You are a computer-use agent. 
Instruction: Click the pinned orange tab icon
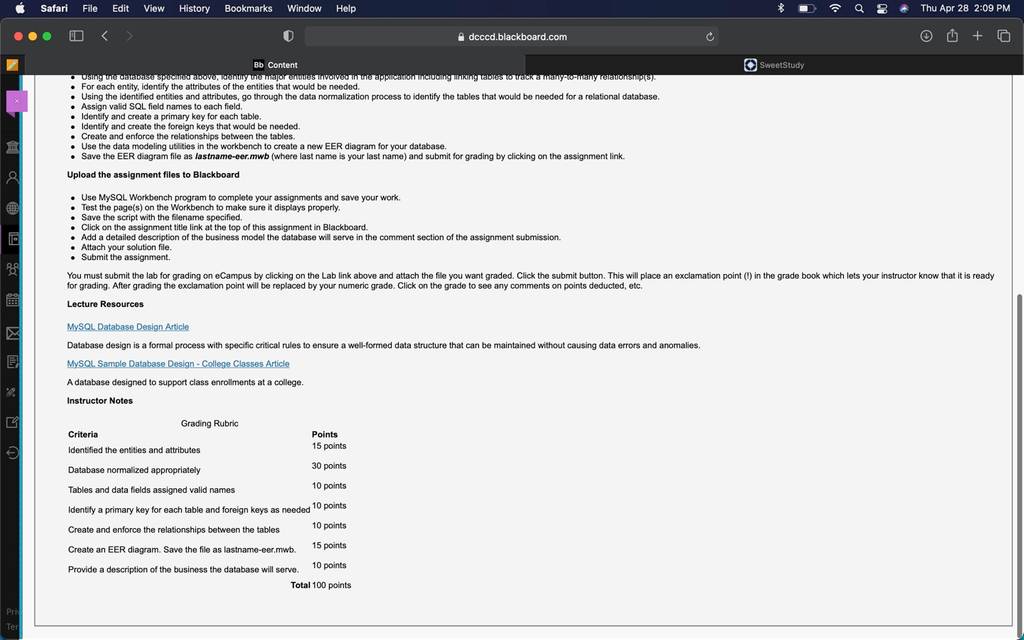pos(12,65)
